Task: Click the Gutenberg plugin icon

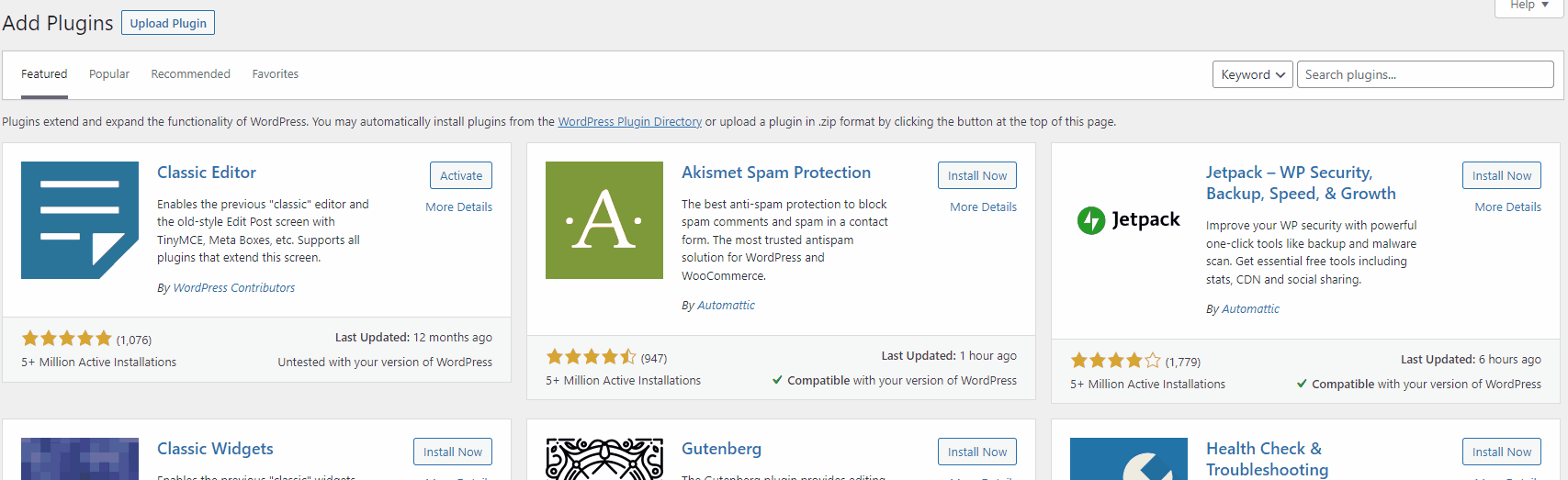Action: (x=604, y=459)
